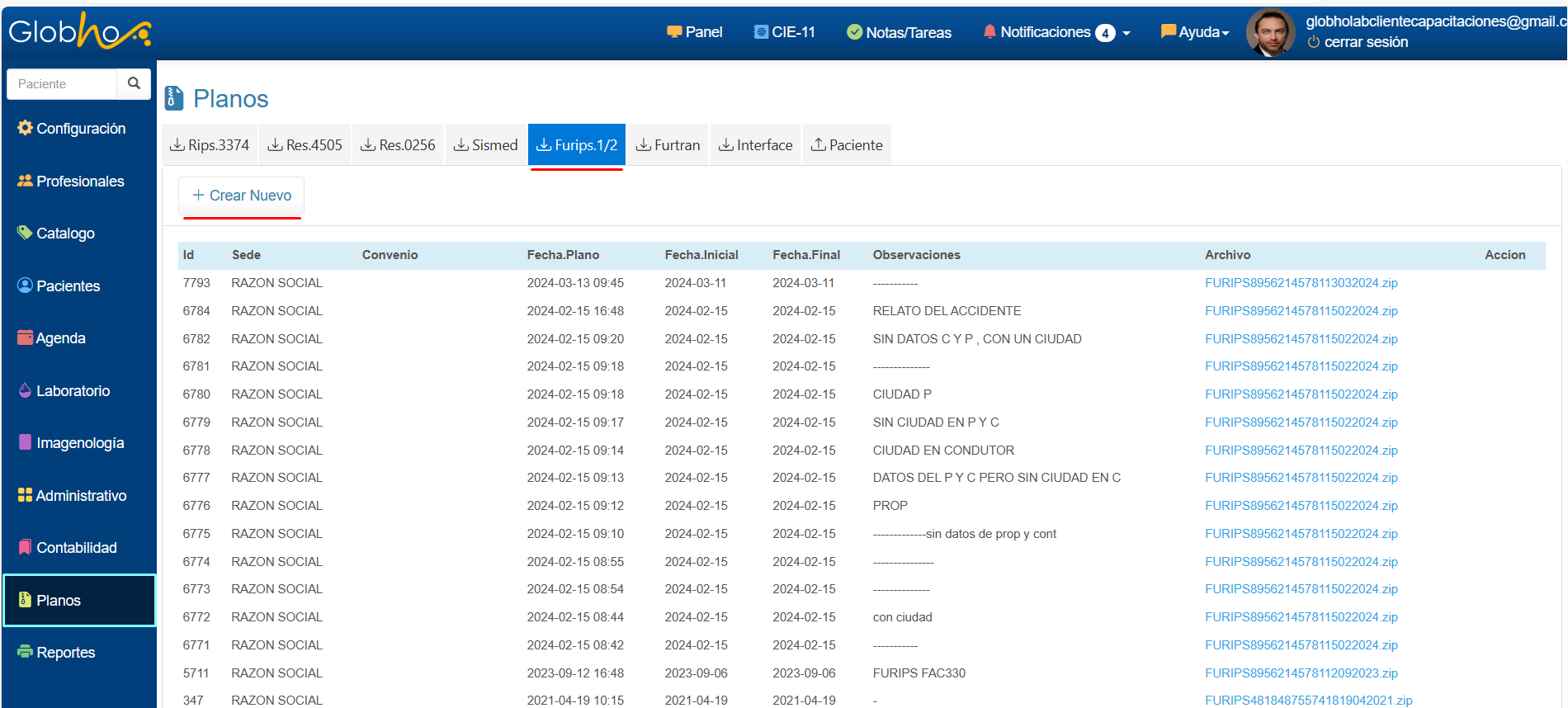Image resolution: width=1568 pixels, height=708 pixels.
Task: Open Configuración gear in sidebar
Action: 25,128
